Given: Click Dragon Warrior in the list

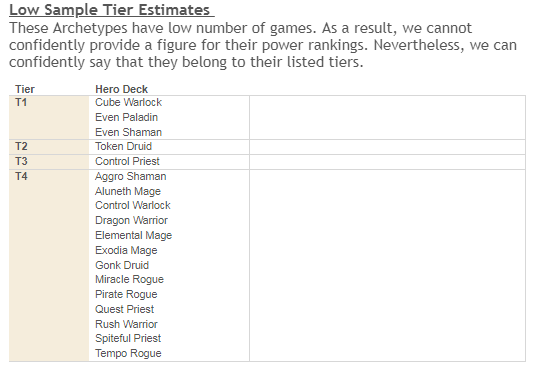Looking at the screenshot, I should 131,220.
